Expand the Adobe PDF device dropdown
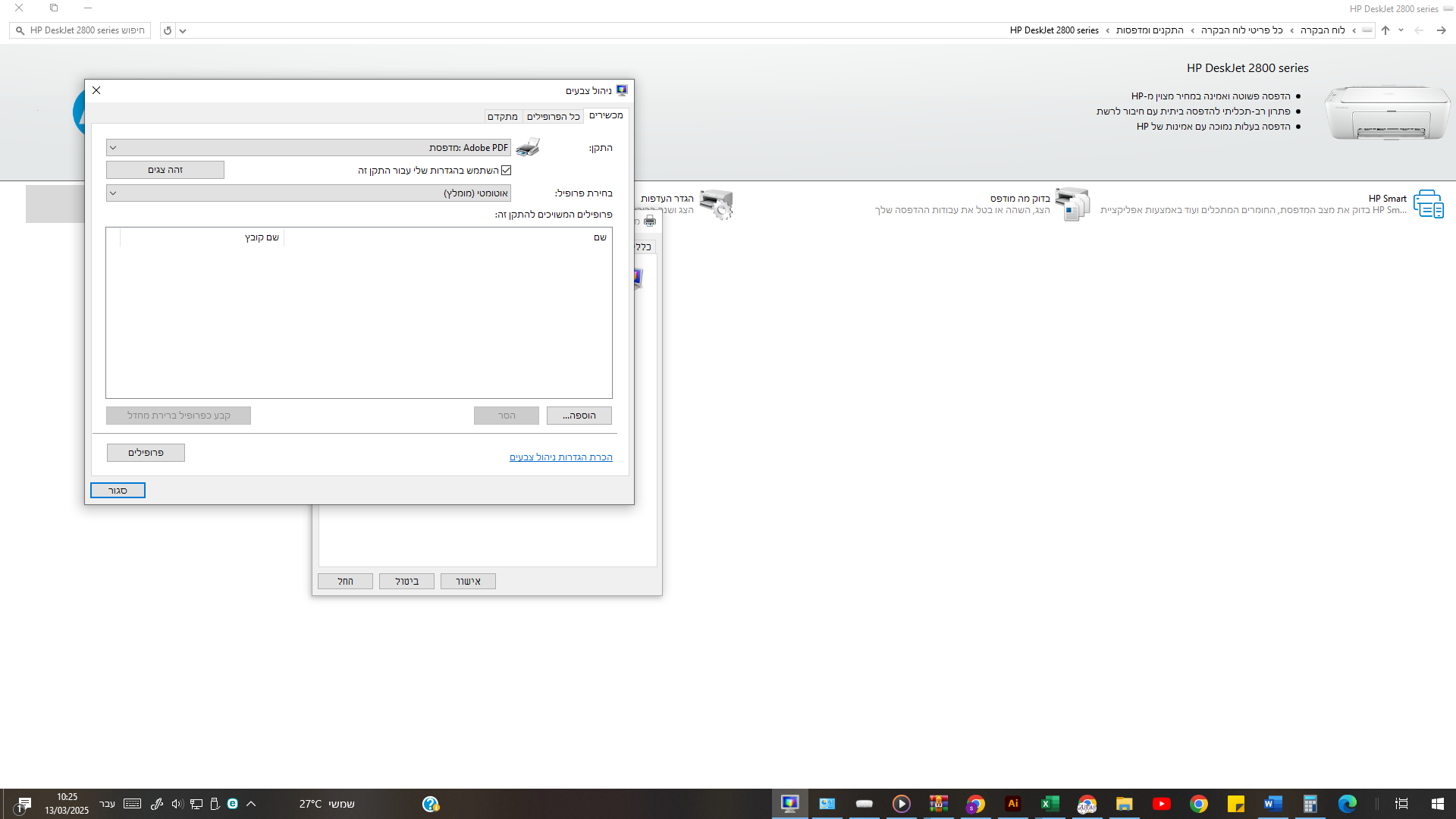This screenshot has width=1456, height=819. (113, 148)
